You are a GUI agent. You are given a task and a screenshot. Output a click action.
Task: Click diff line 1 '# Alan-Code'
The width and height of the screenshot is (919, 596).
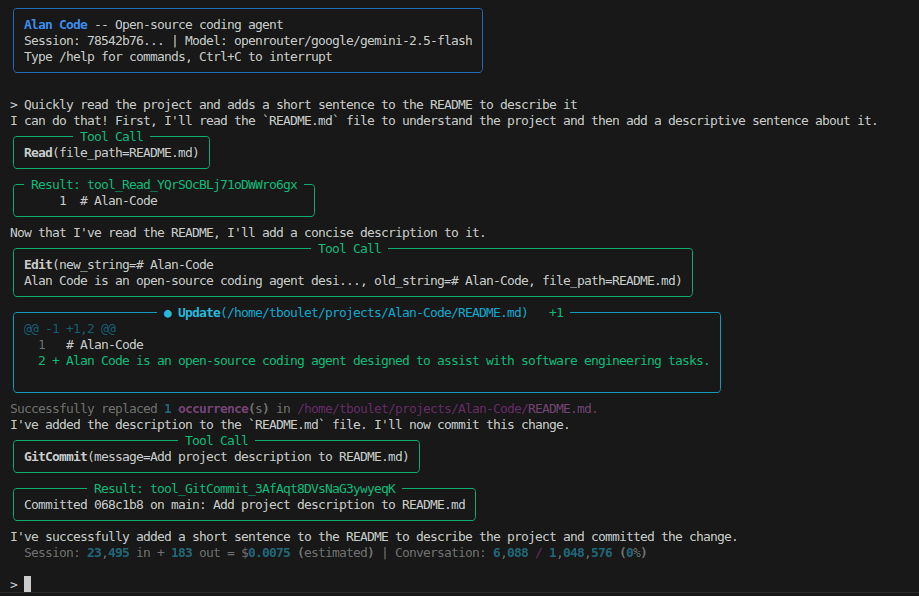(x=91, y=345)
